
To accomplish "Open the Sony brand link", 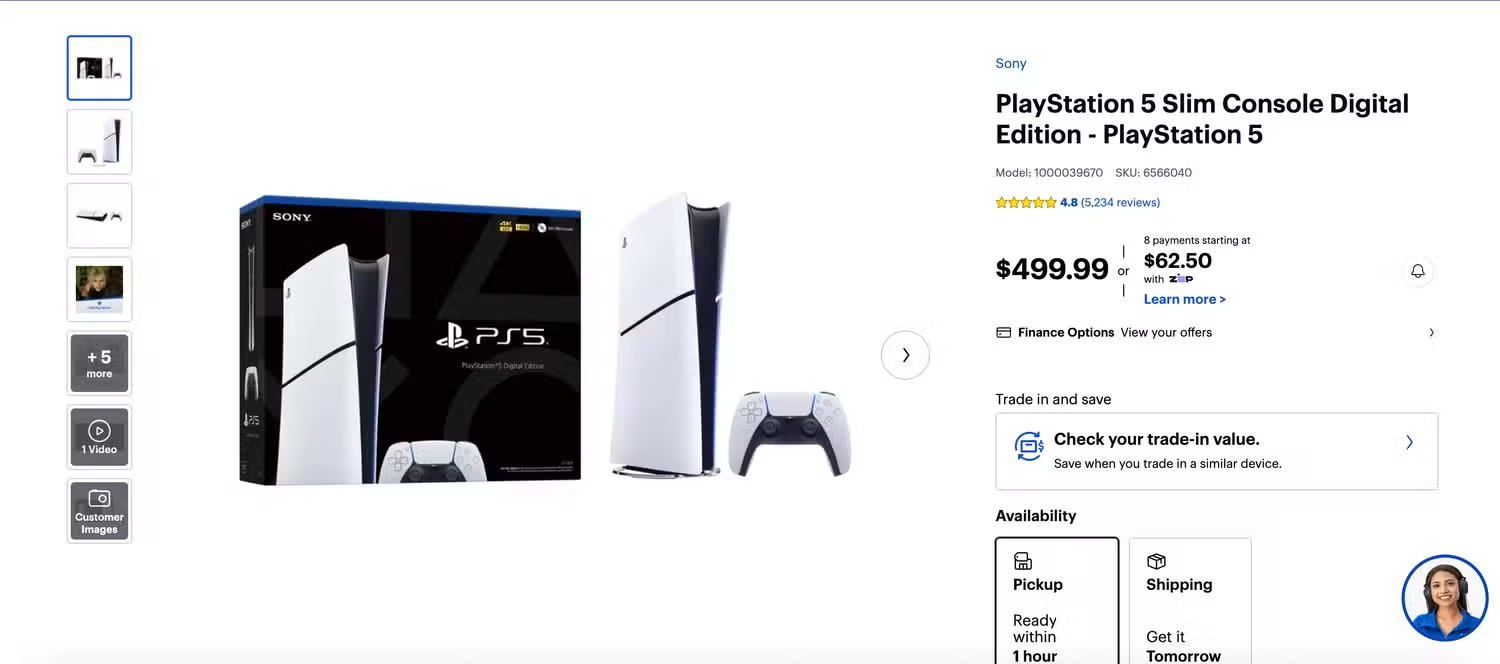I will (1011, 63).
